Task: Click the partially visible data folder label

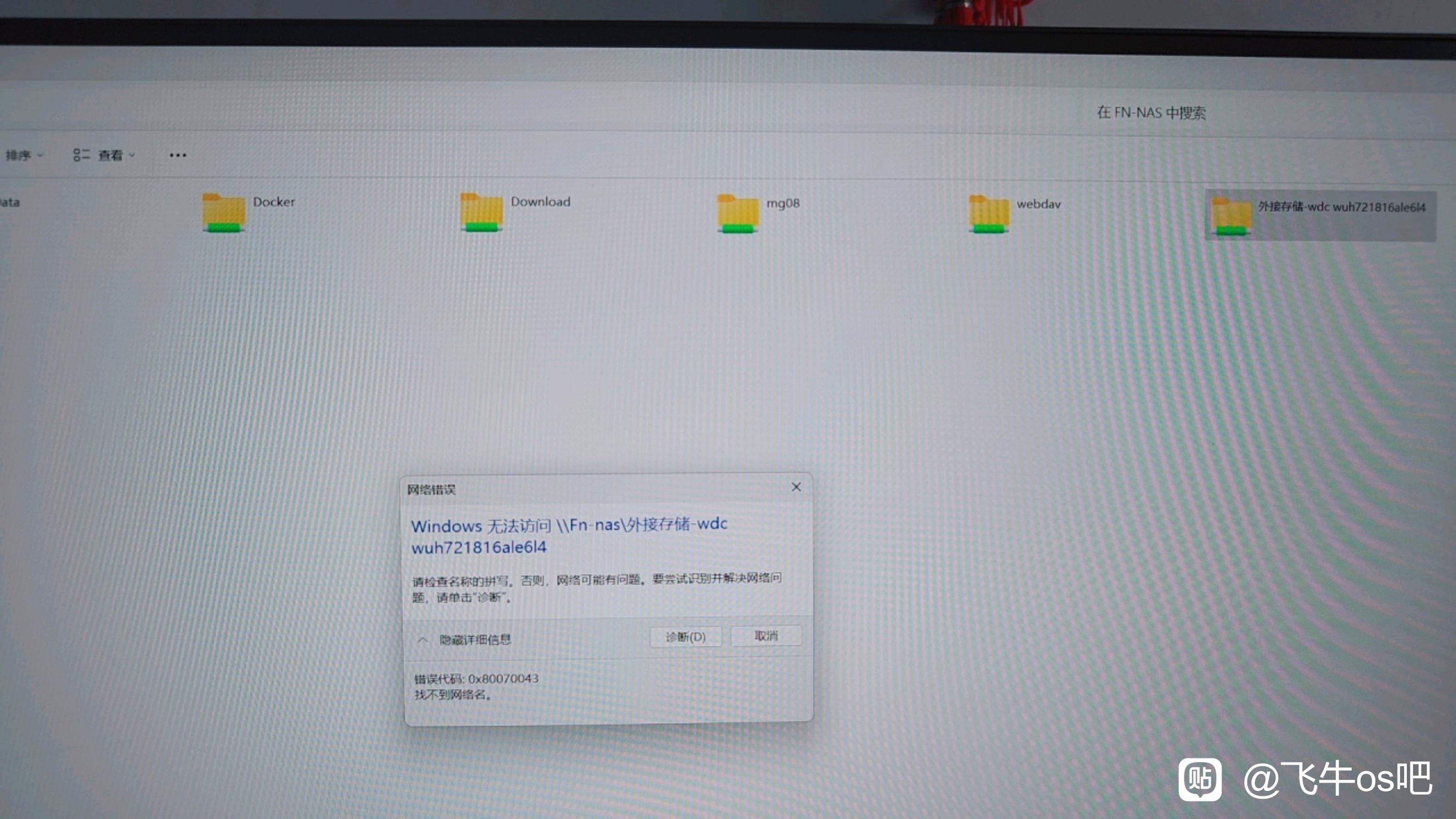Action: click(x=9, y=202)
